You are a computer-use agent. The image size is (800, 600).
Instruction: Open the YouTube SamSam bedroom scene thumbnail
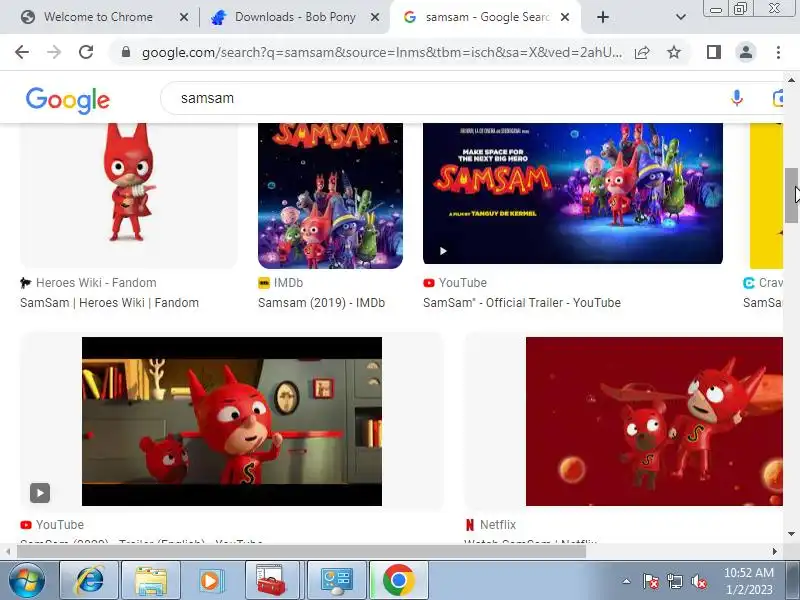232,421
